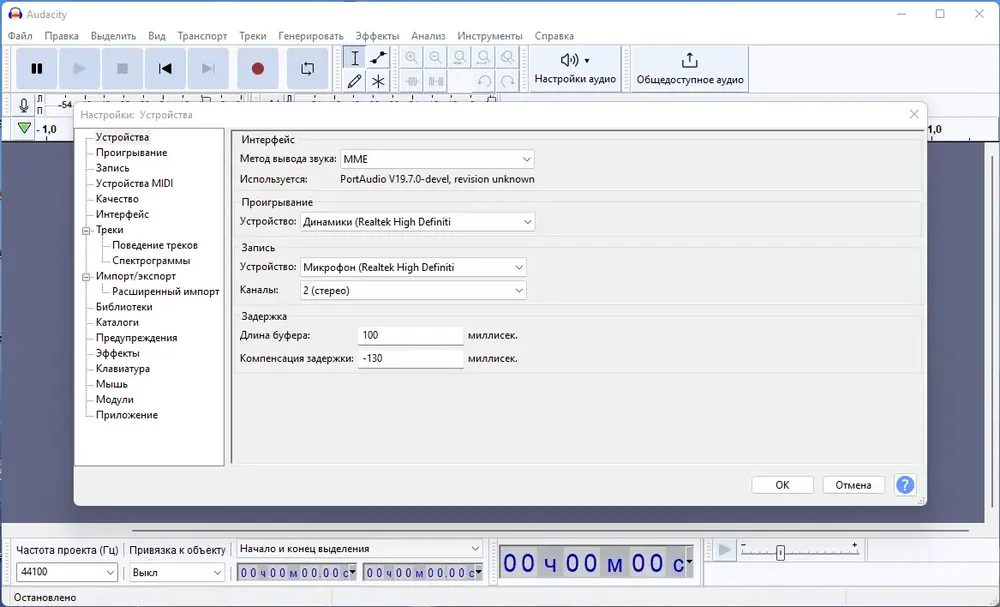Collapse the Импорт/экспорт tree node

(87, 277)
